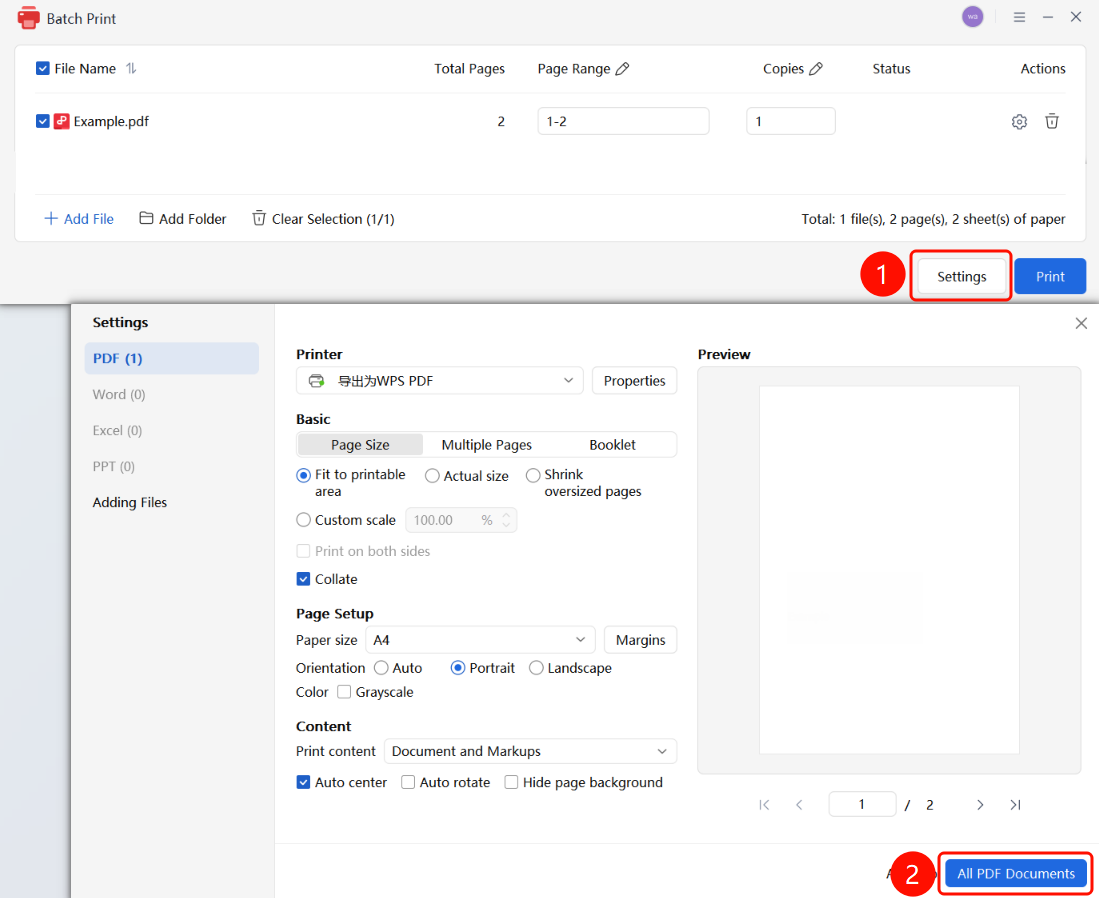Click the pencil icon next to Page Range
The height and width of the screenshot is (898, 1099).
tap(622, 69)
